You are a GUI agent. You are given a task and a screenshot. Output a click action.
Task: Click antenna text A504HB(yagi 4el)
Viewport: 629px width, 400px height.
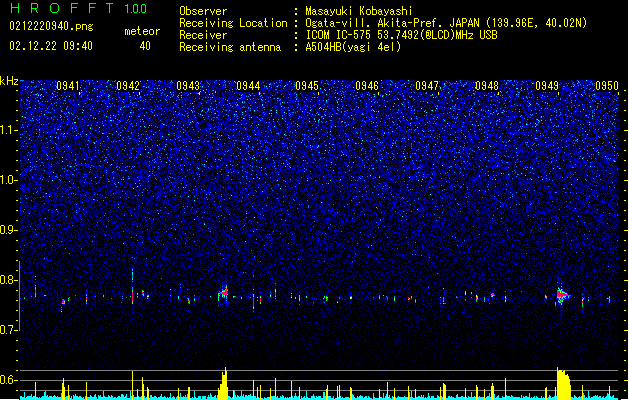[x=353, y=47]
